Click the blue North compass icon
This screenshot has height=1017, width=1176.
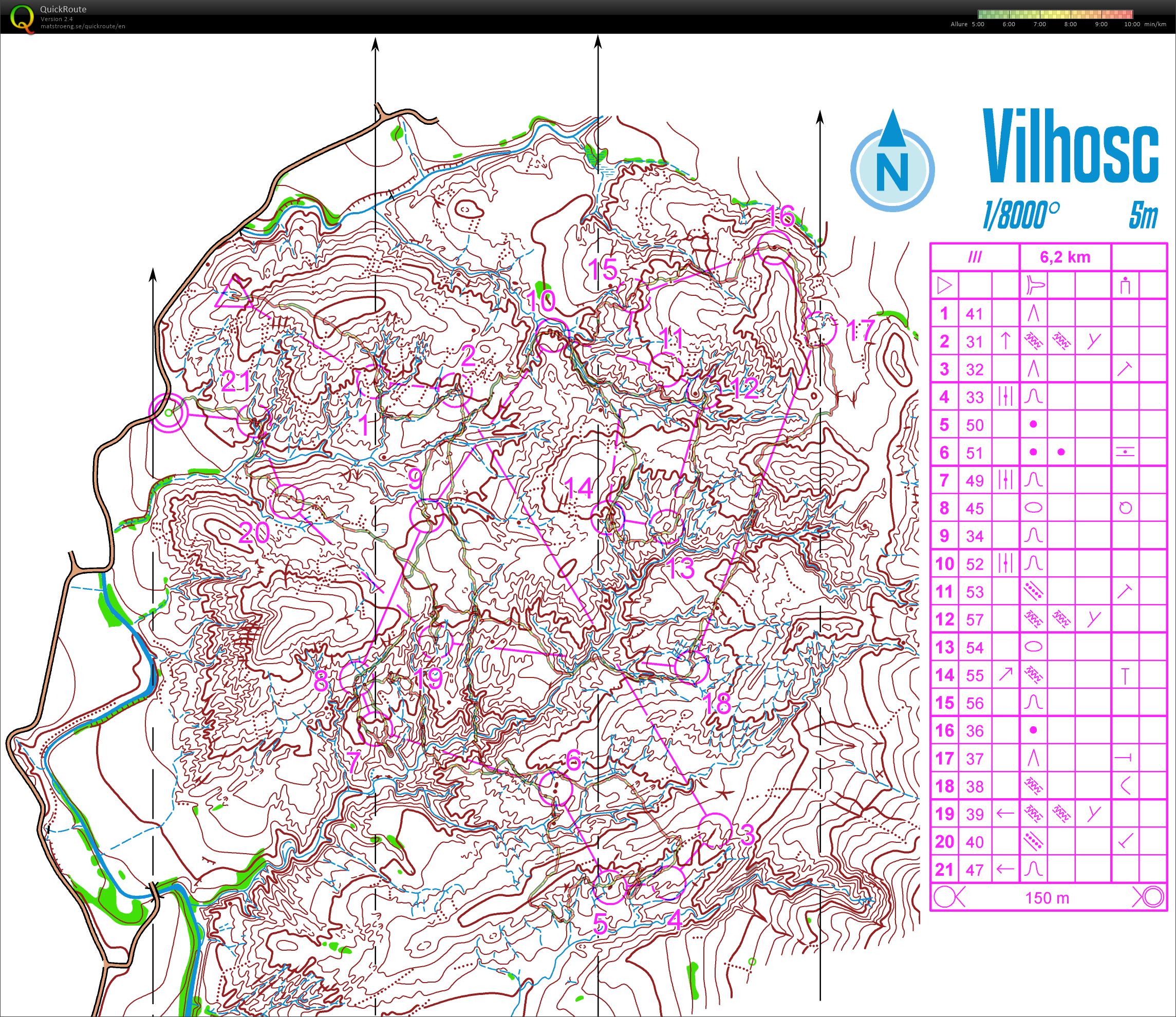click(x=892, y=161)
